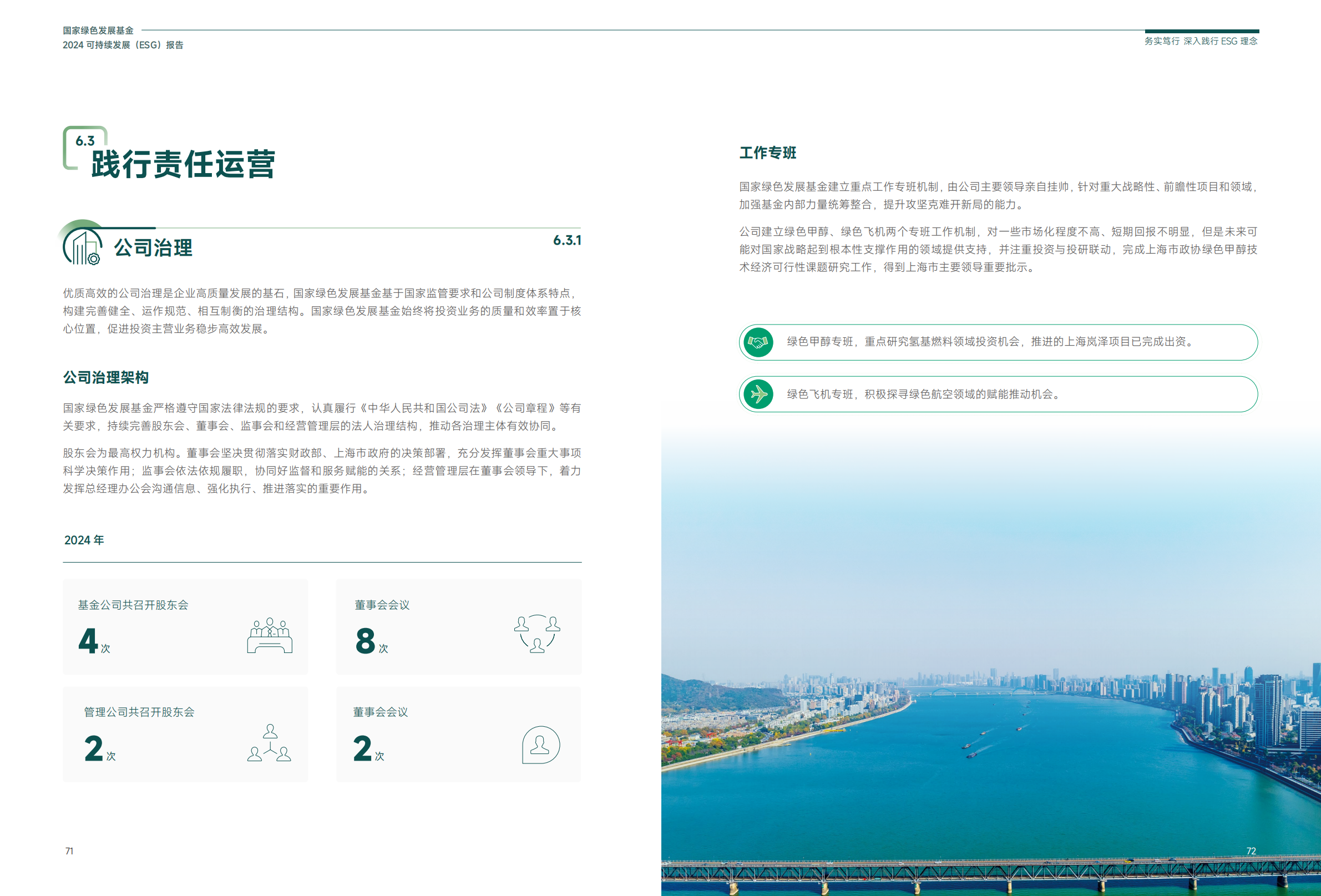Click page number 71
Viewport: 1321px width, 896px height.
click(69, 851)
